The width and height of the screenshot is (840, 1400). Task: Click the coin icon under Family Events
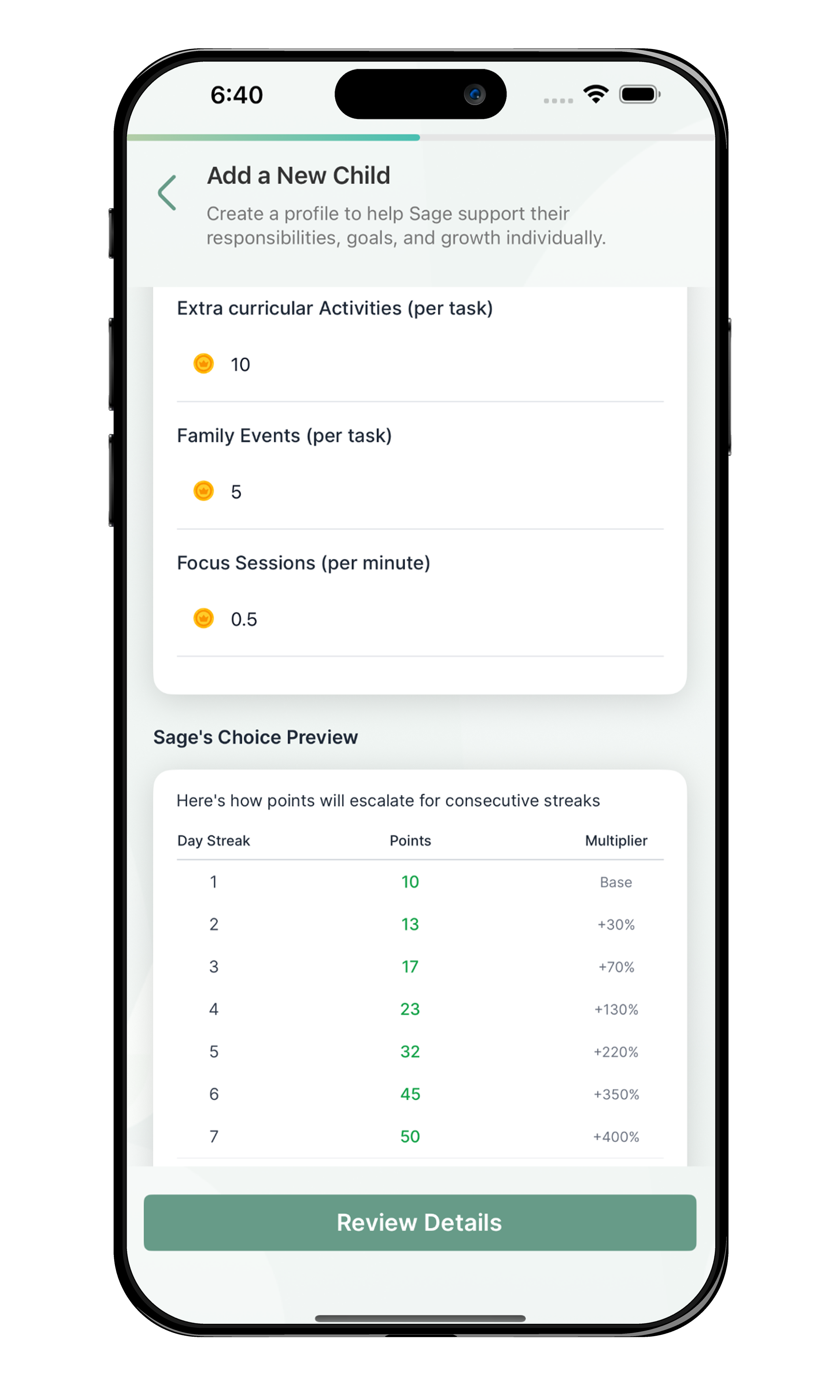(204, 491)
